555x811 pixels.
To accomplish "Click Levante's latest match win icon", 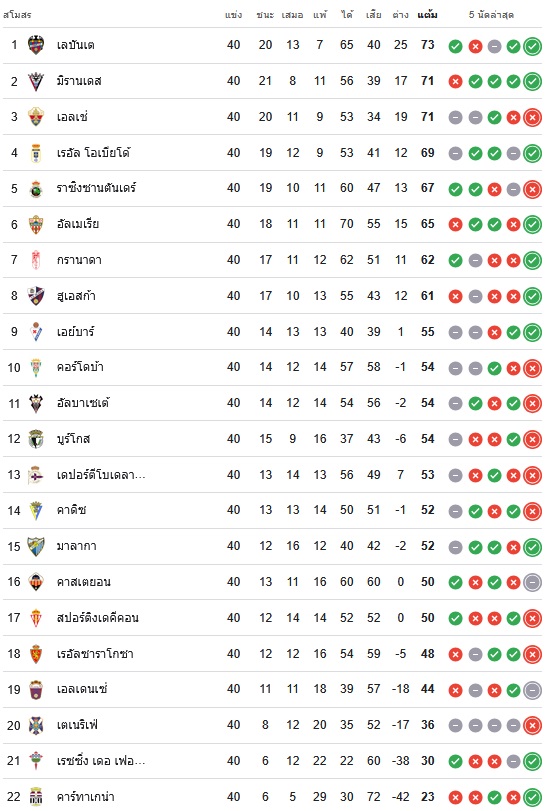I will coord(532,47).
